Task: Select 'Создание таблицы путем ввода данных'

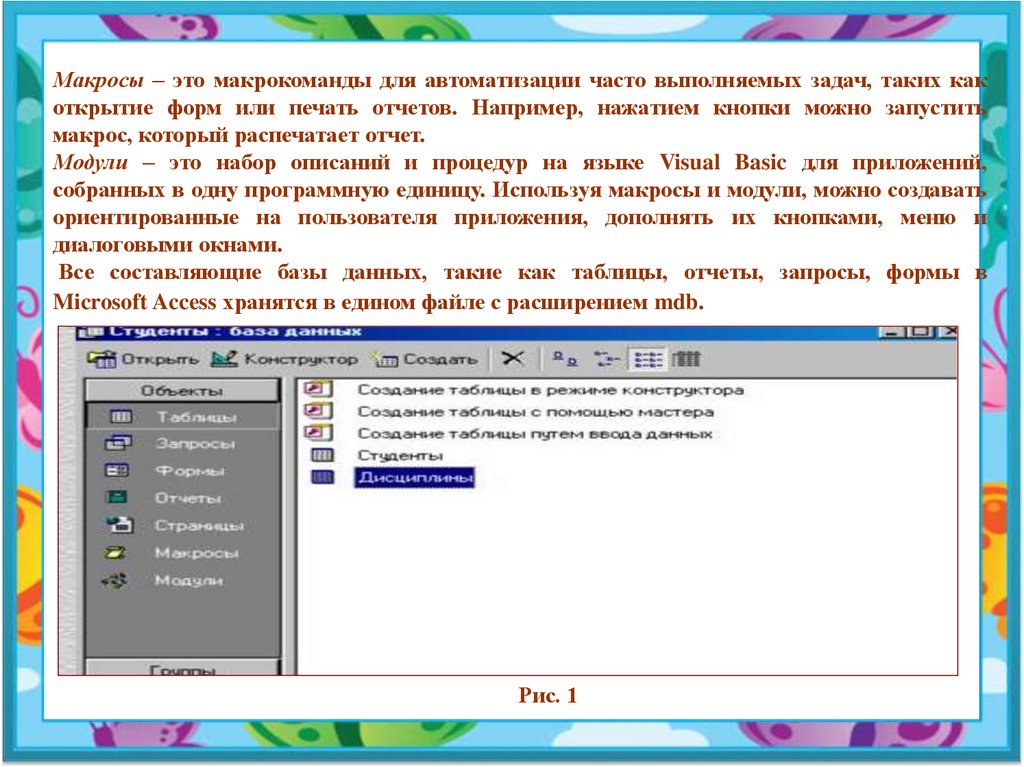Action: click(535, 434)
